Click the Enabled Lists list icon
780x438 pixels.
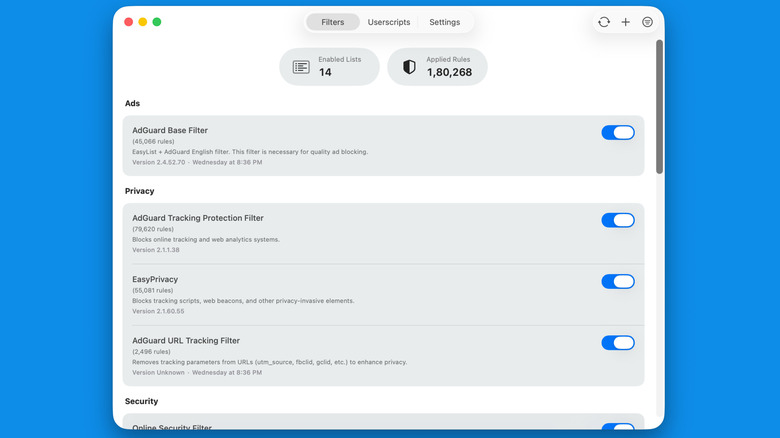(301, 67)
